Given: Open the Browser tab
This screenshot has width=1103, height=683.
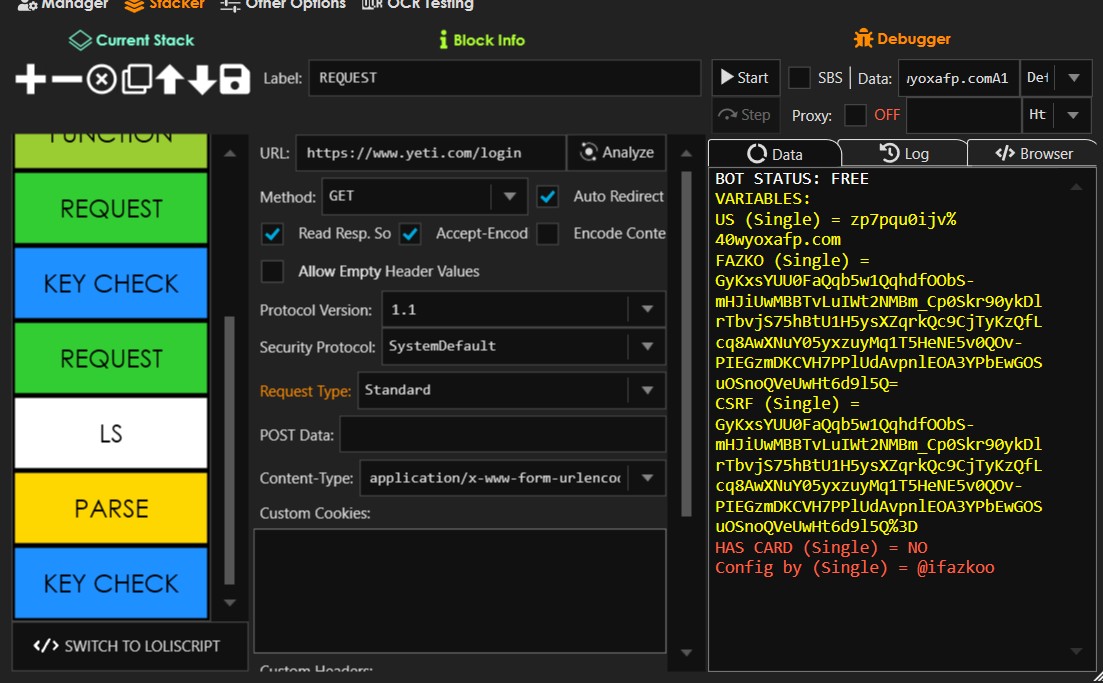Looking at the screenshot, I should pyautogui.click(x=1034, y=153).
